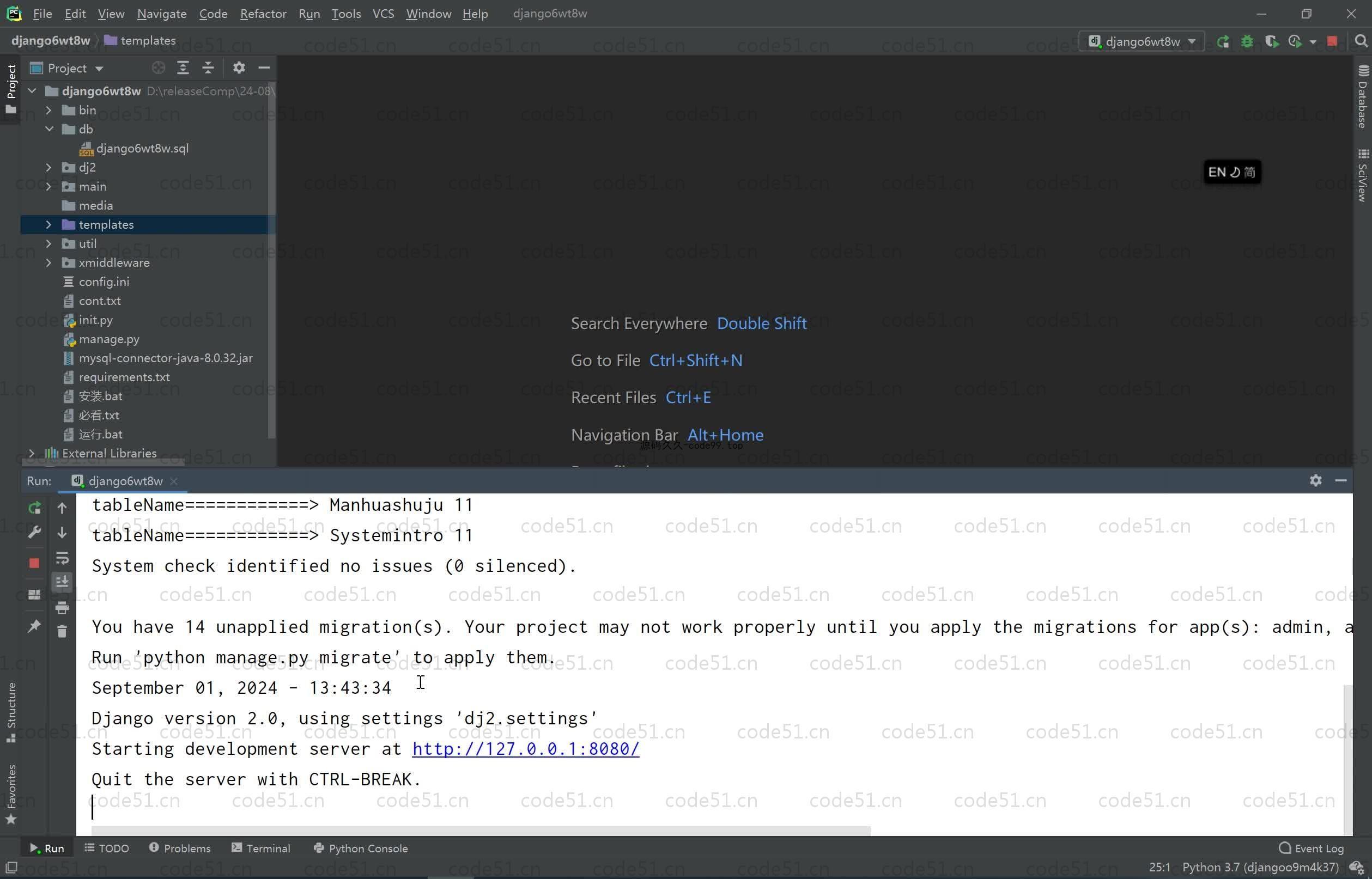Expand All in the Project panel header

tap(183, 68)
